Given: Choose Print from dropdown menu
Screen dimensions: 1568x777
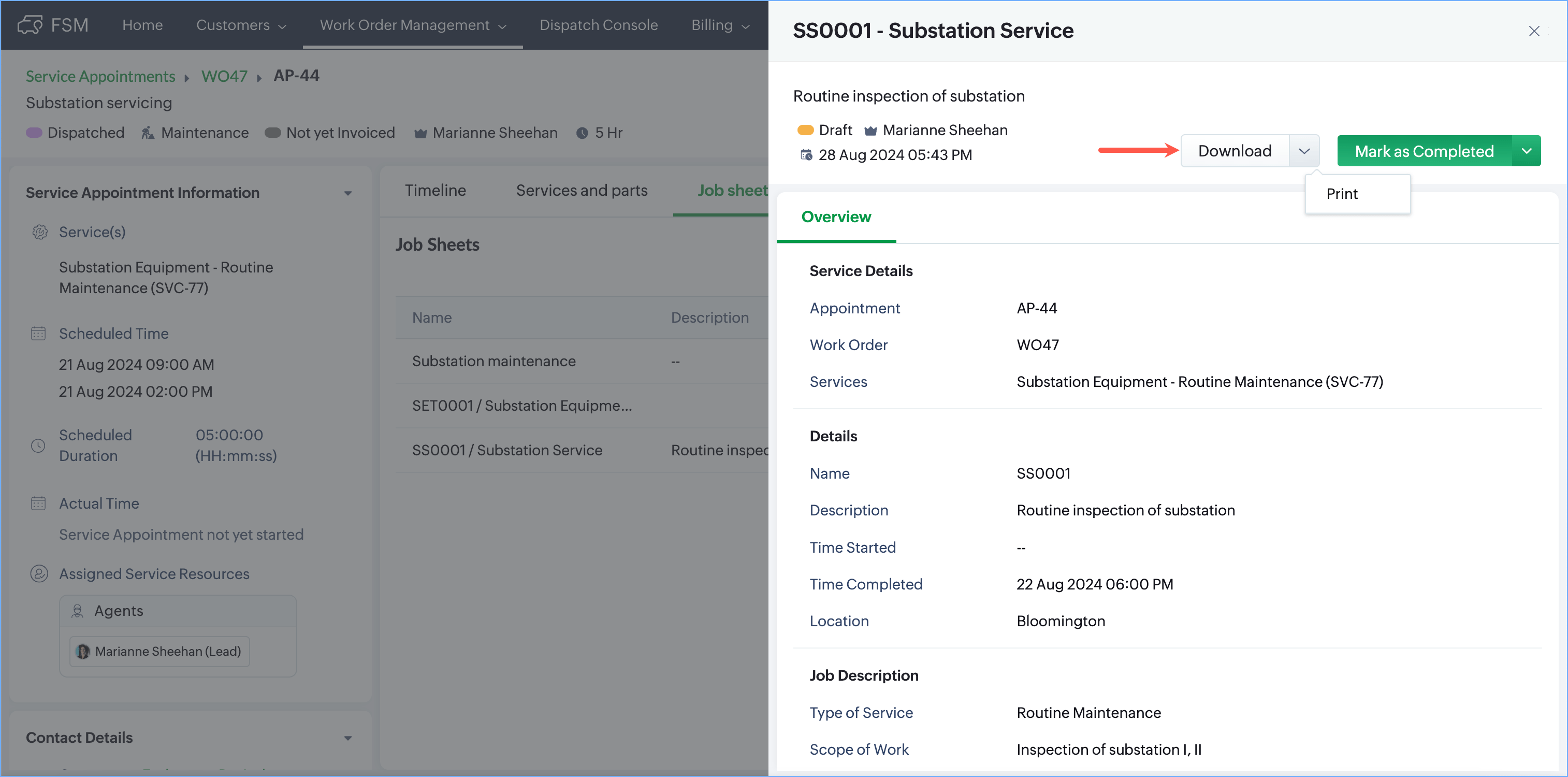Looking at the screenshot, I should click(1342, 194).
